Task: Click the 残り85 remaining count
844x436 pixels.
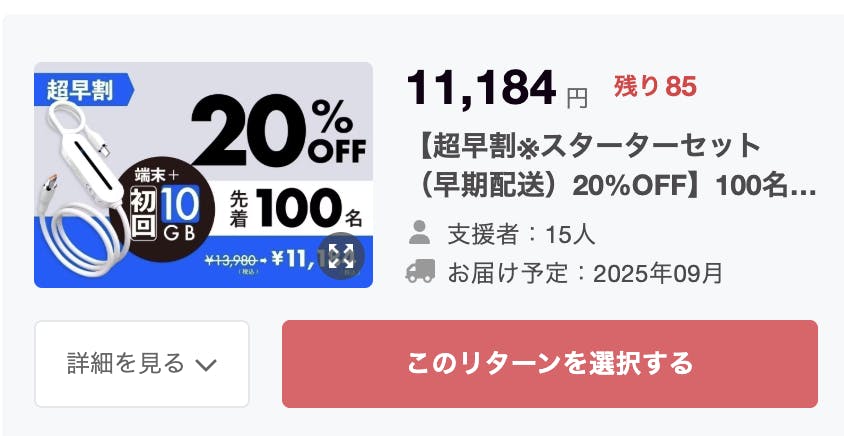Action: (654, 87)
